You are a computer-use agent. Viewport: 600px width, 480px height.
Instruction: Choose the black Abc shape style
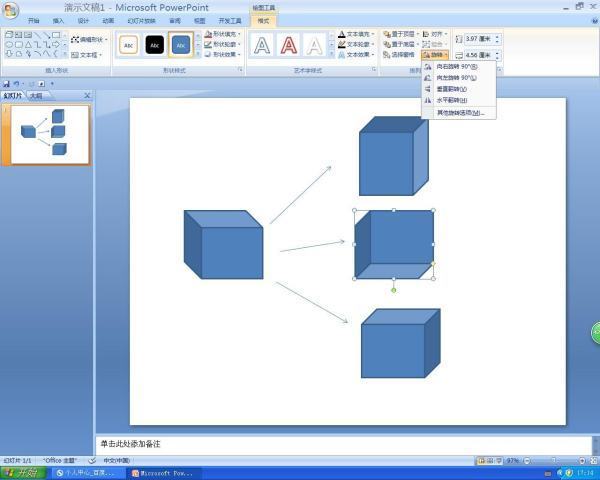[155, 45]
